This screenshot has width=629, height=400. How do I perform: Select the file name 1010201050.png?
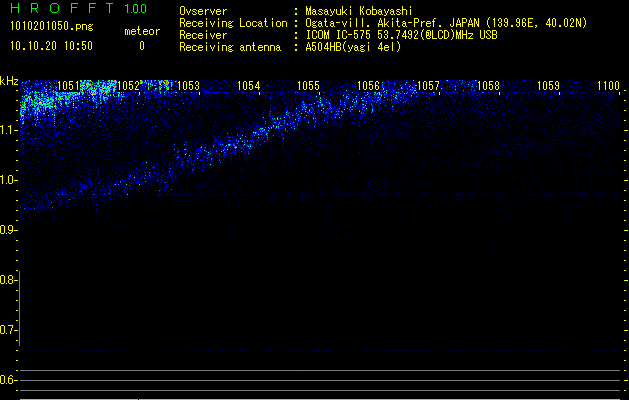point(52,27)
